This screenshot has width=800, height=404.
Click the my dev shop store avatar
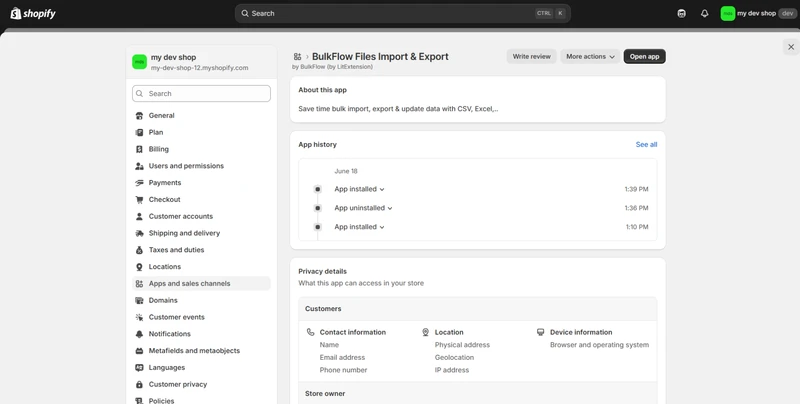(139, 62)
